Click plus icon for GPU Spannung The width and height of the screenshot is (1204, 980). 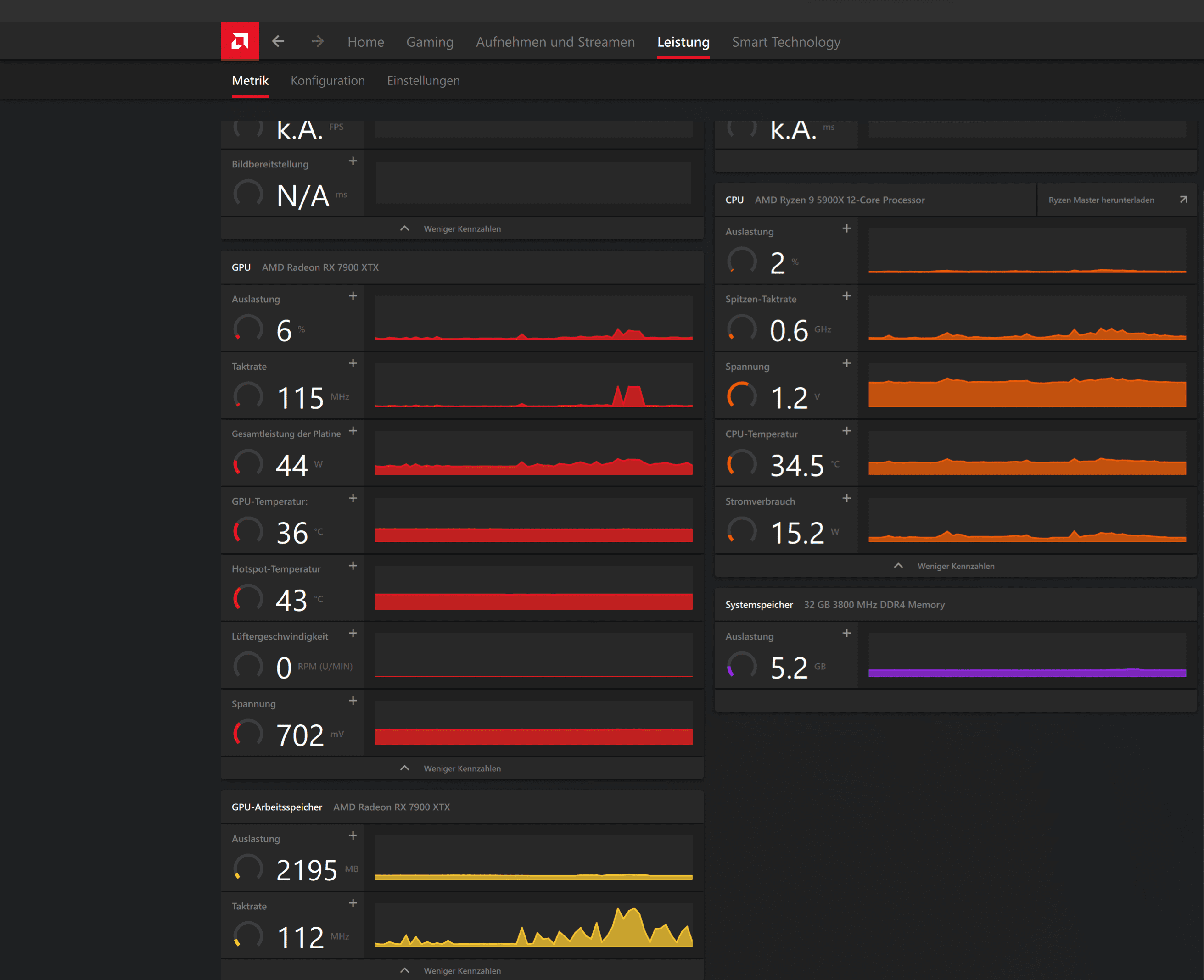tap(353, 701)
